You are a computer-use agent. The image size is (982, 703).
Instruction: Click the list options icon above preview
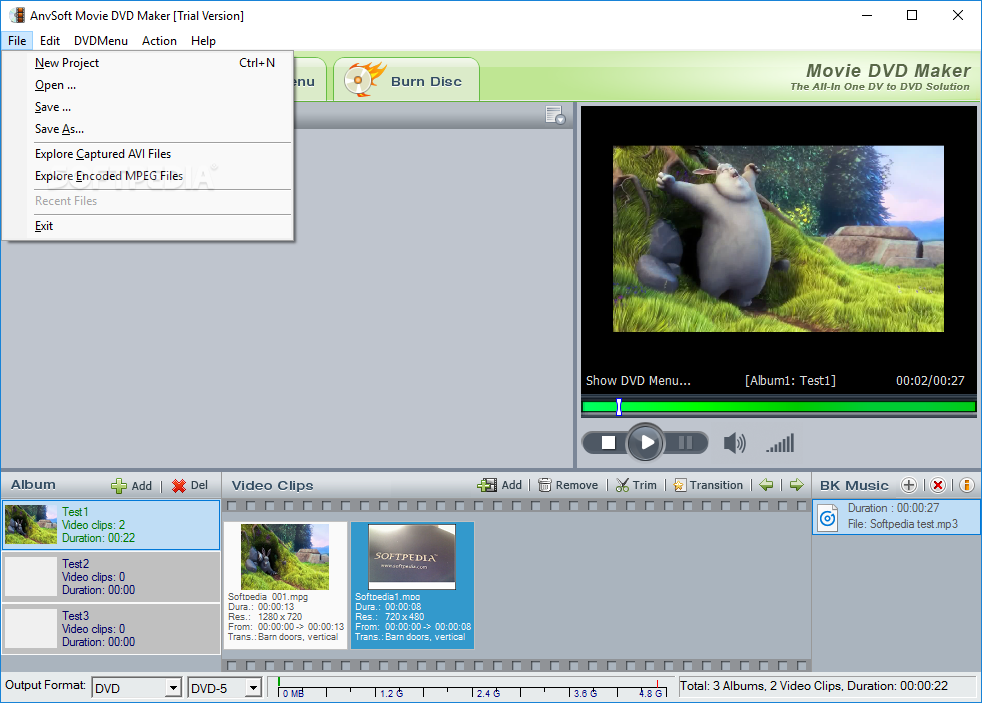(555, 115)
